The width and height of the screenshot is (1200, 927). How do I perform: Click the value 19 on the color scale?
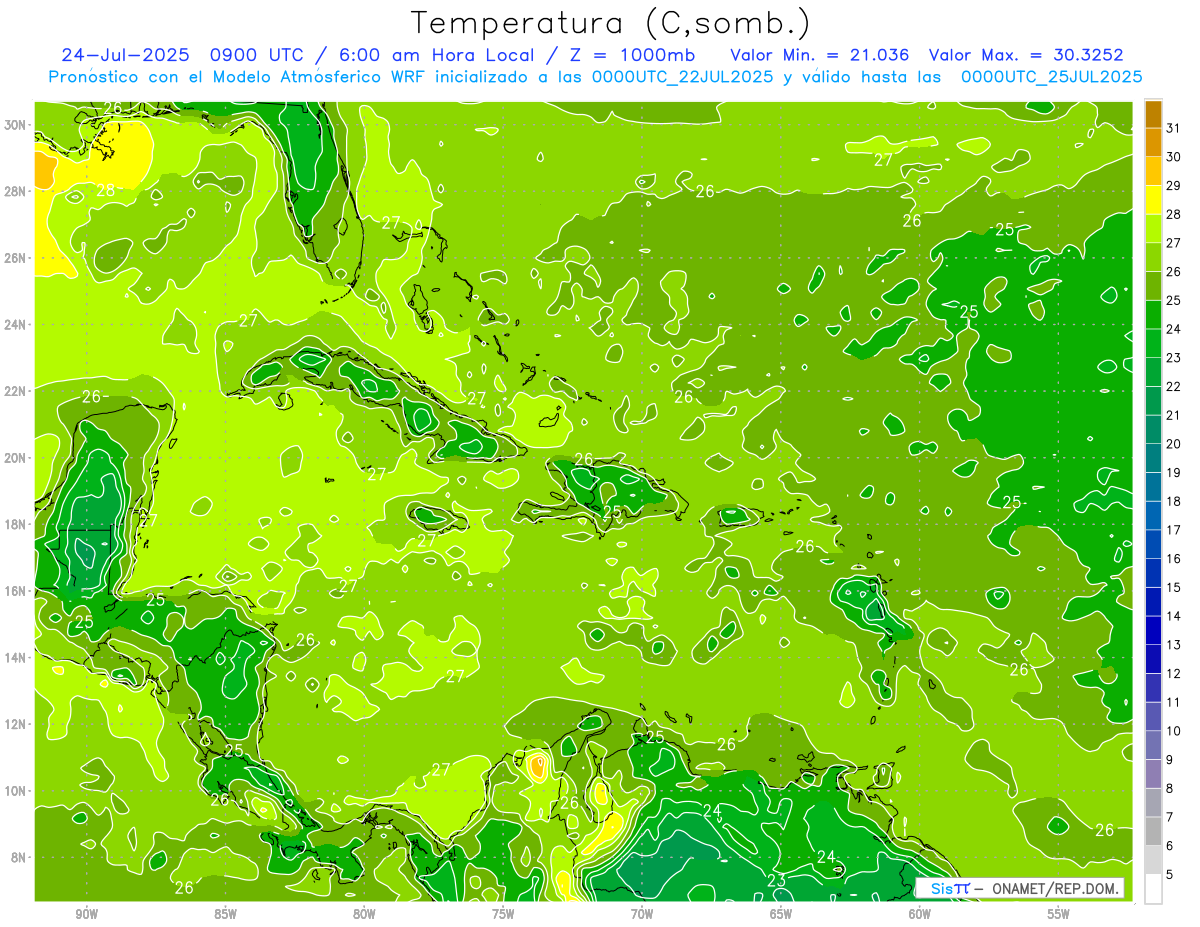pos(1174,473)
